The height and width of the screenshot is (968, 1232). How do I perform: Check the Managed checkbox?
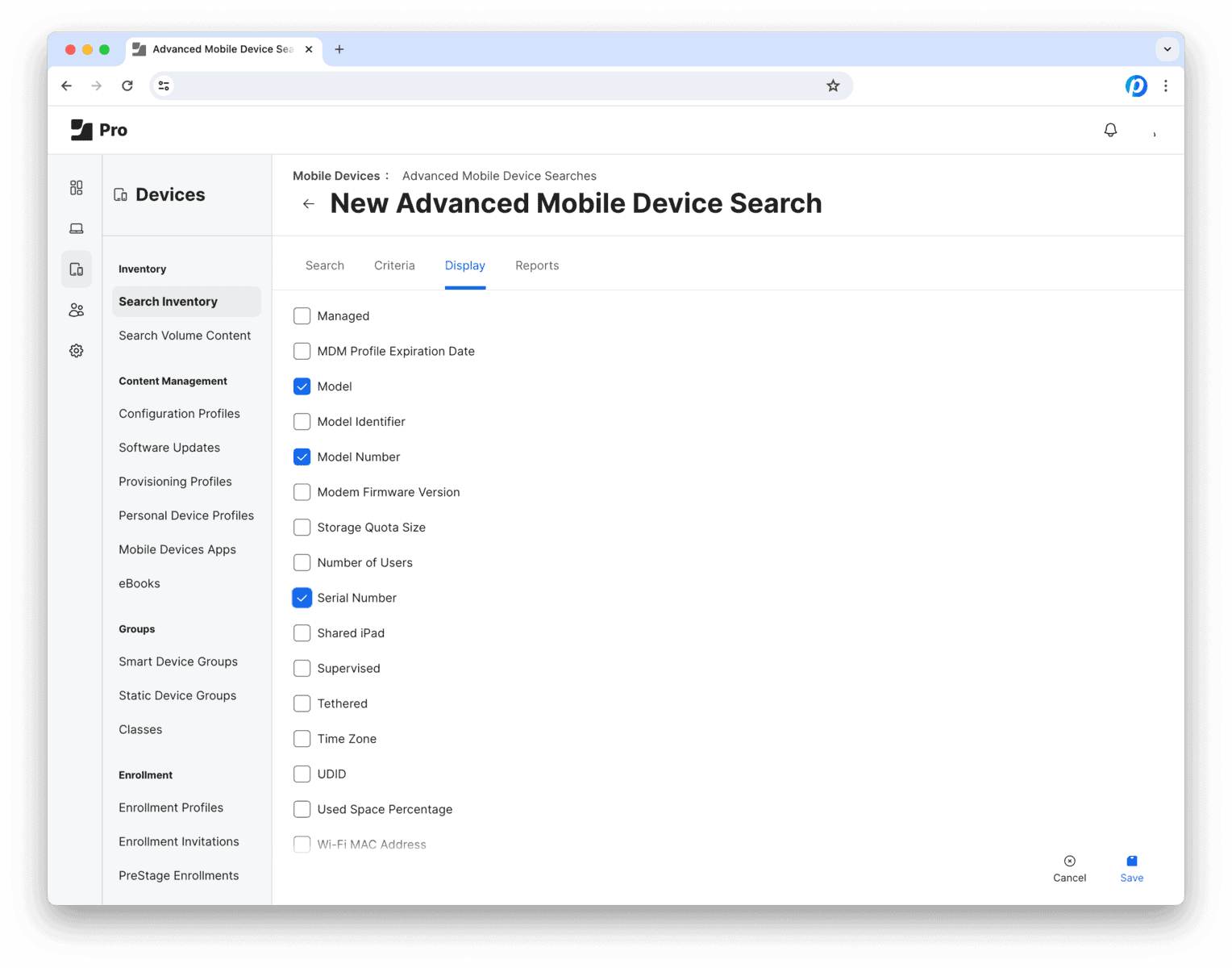302,316
